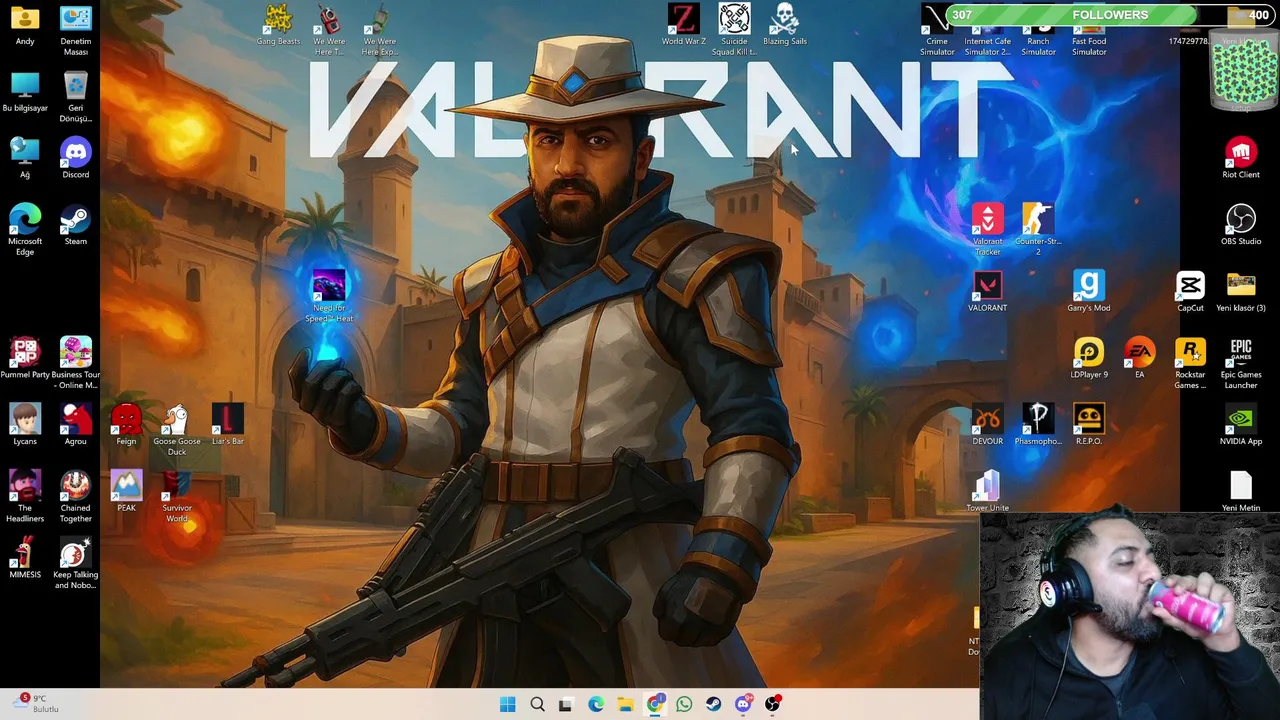Image resolution: width=1280 pixels, height=720 pixels.
Task: Select Rockstar Games Launcher icon
Action: pos(1190,364)
